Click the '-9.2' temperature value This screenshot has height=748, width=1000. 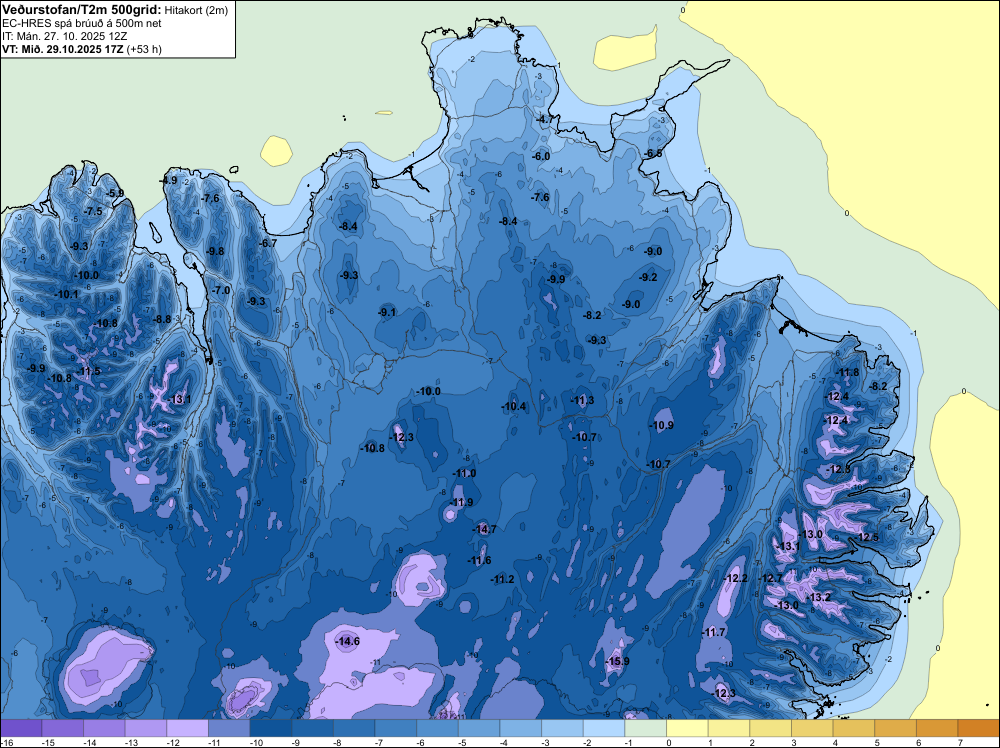pos(648,277)
